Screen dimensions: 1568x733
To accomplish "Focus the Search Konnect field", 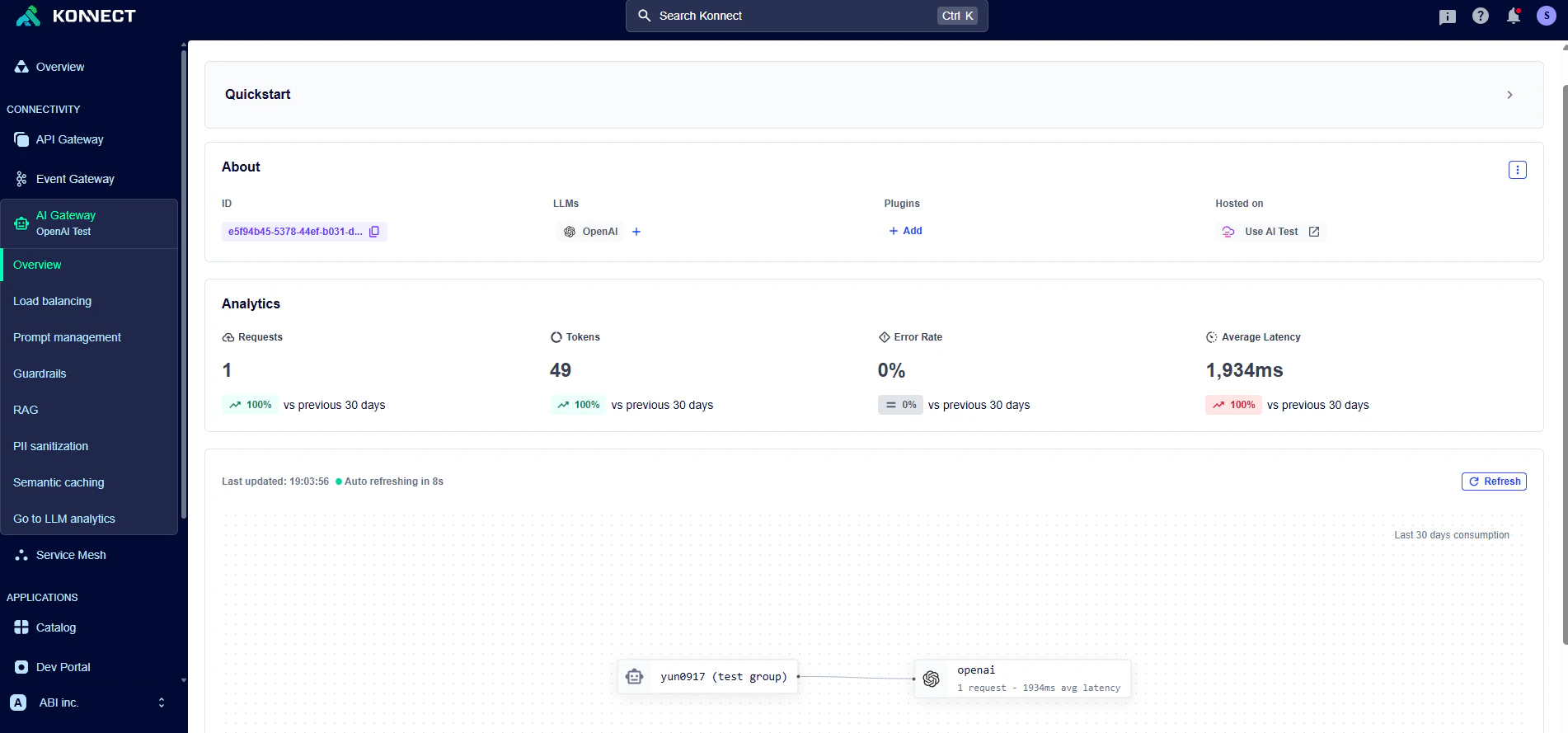I will [x=806, y=16].
